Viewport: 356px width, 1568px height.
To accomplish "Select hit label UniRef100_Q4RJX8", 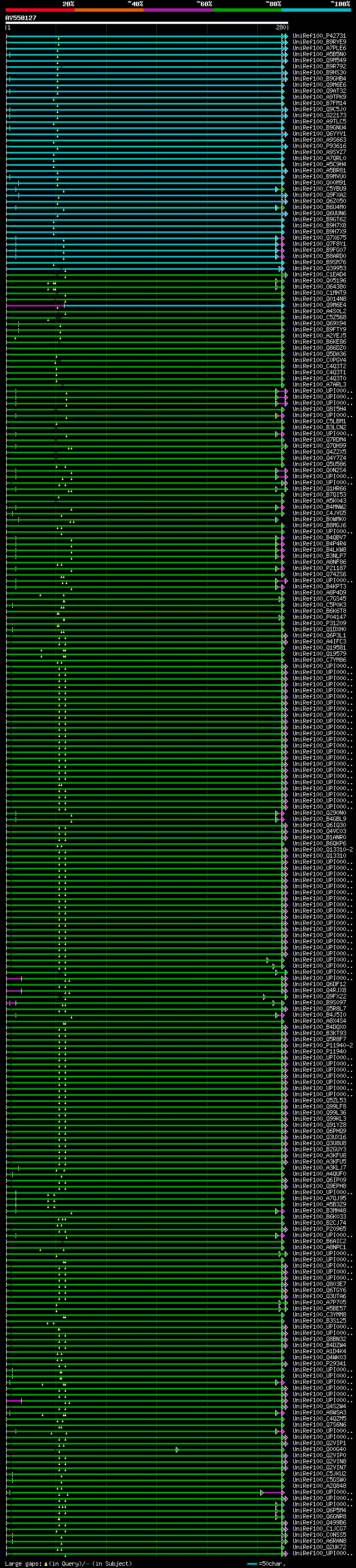I will [319, 990].
